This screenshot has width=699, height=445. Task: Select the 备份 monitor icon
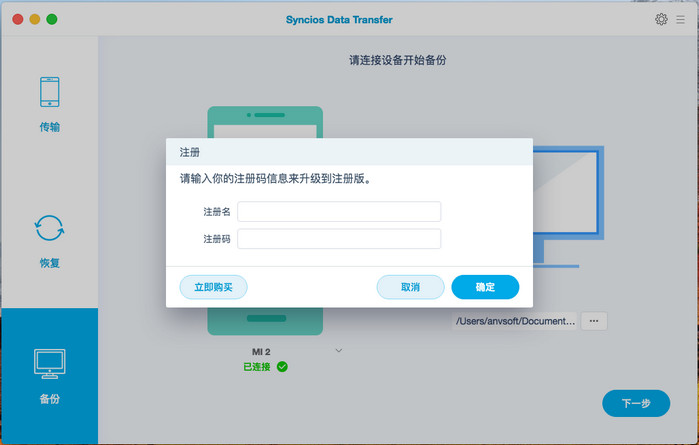pos(49,363)
